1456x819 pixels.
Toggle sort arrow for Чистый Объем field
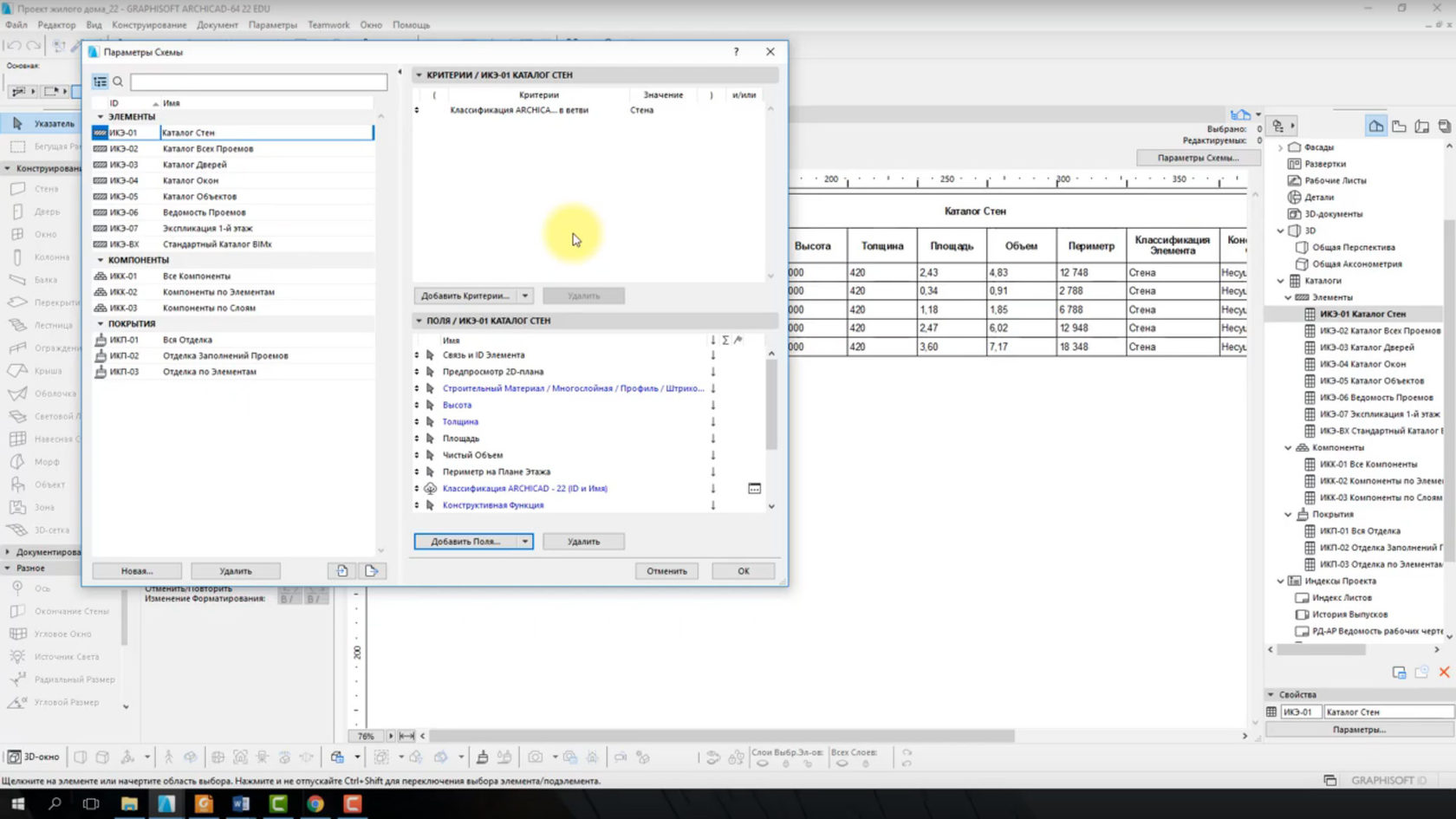point(713,455)
